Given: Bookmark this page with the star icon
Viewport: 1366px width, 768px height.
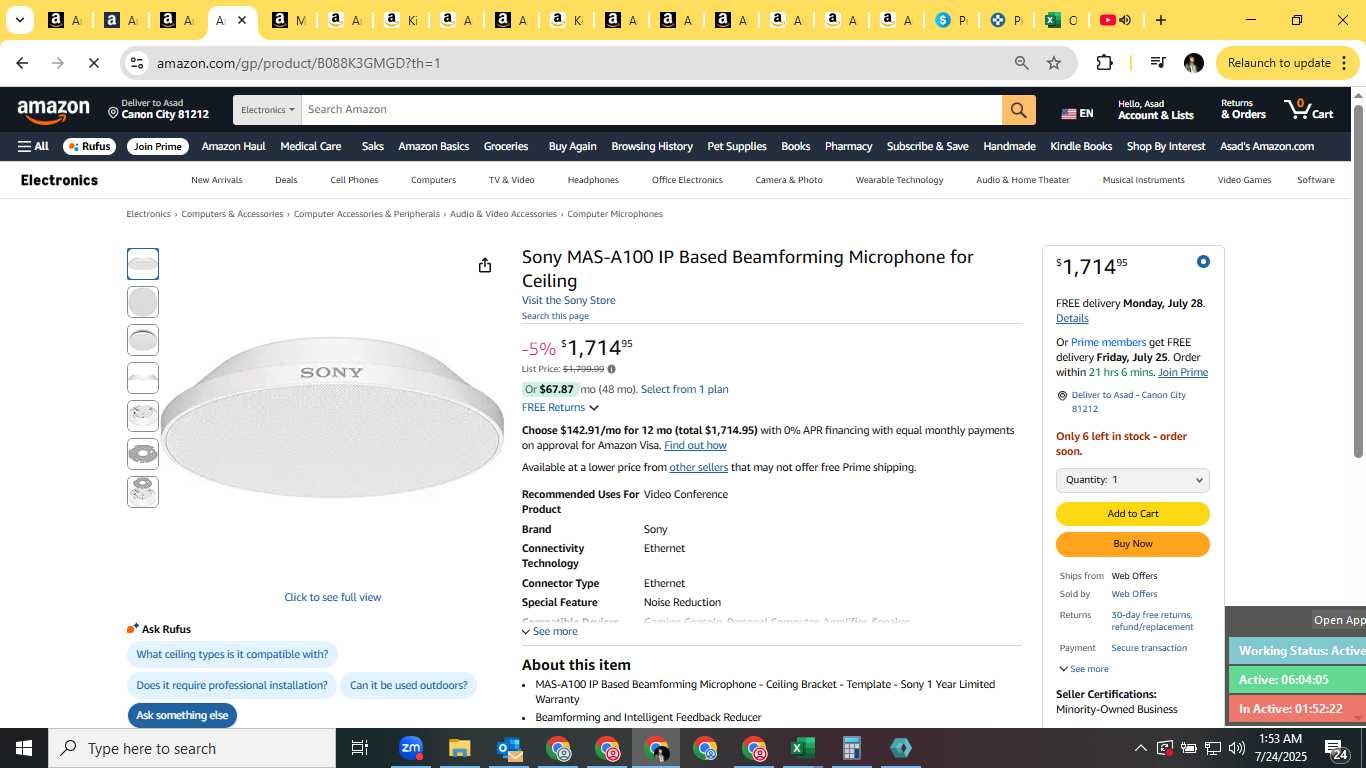Looking at the screenshot, I should click(x=1054, y=63).
